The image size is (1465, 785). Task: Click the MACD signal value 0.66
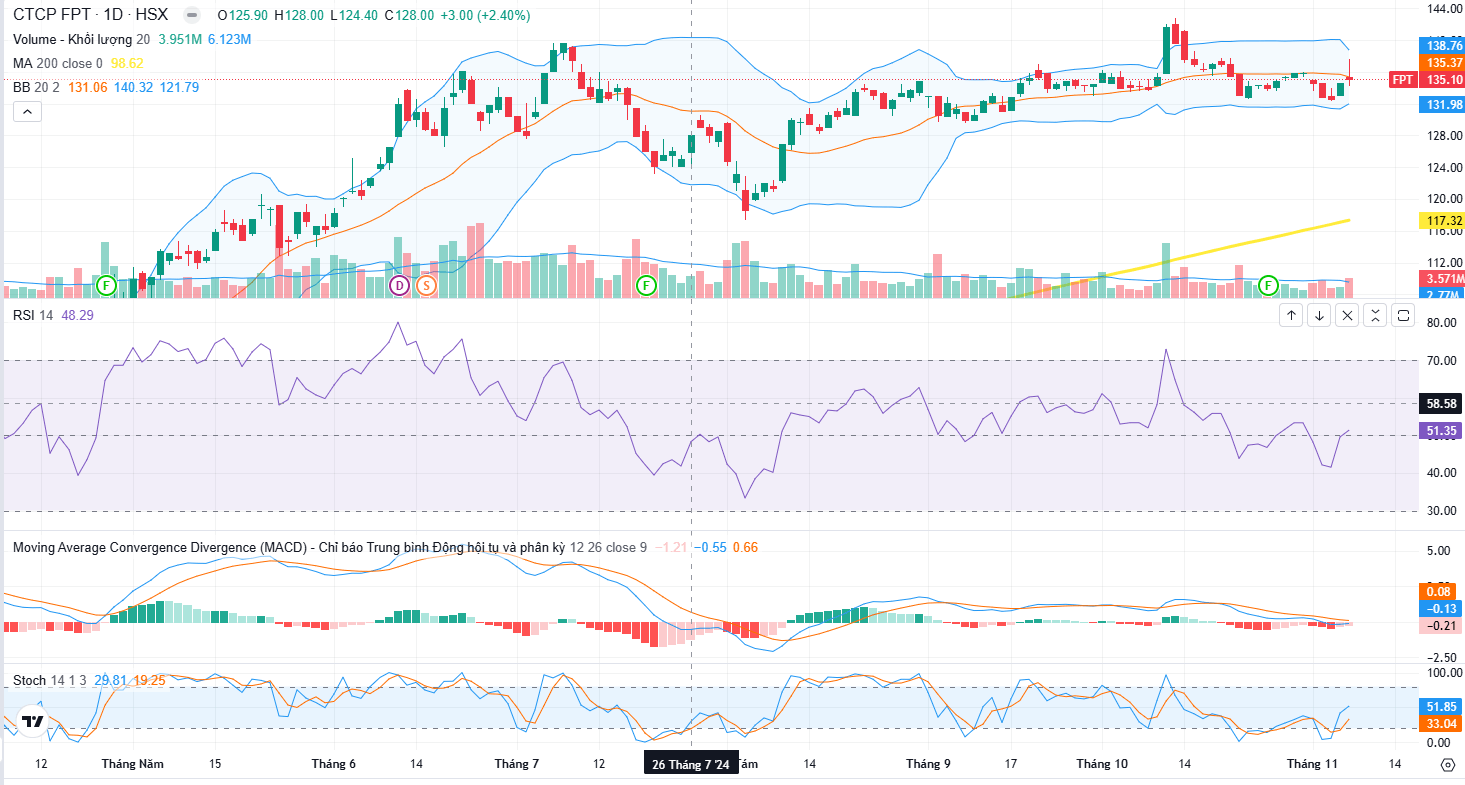745,548
